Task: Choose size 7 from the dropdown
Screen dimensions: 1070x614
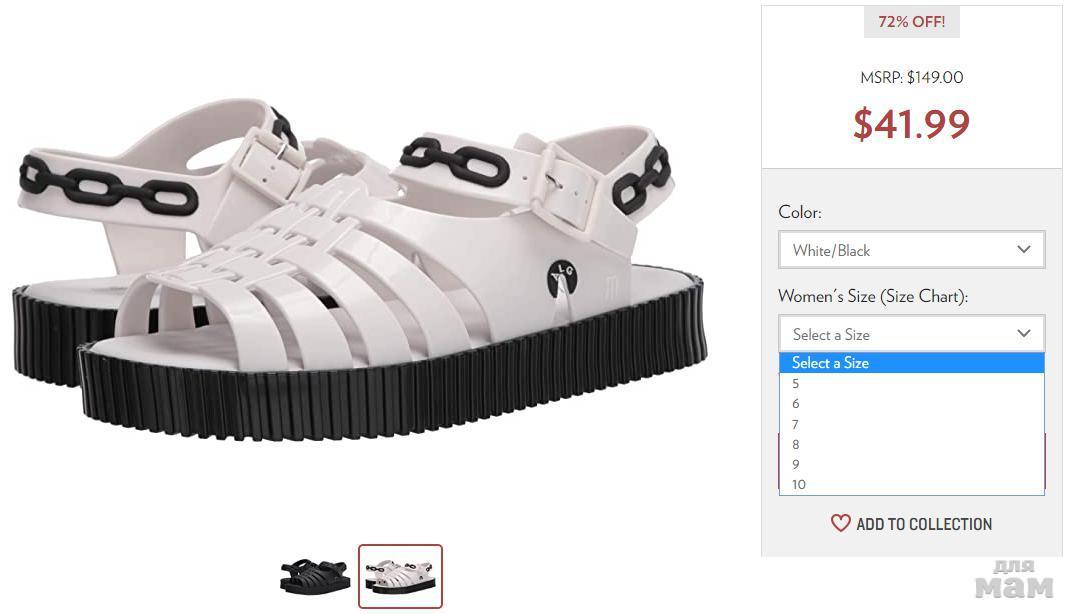Action: tap(797, 424)
